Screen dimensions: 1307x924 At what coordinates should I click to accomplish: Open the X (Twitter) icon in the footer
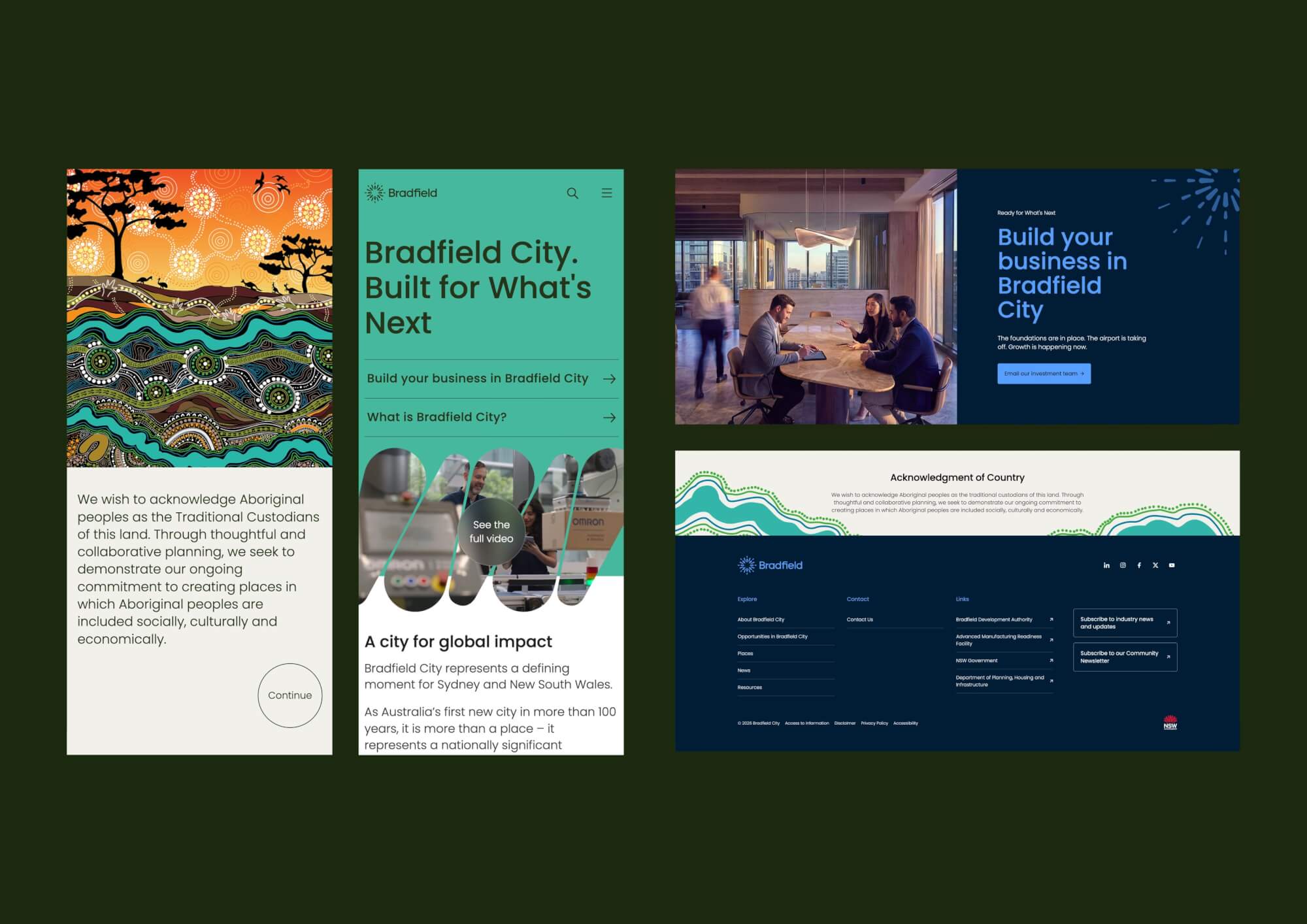(x=1155, y=565)
